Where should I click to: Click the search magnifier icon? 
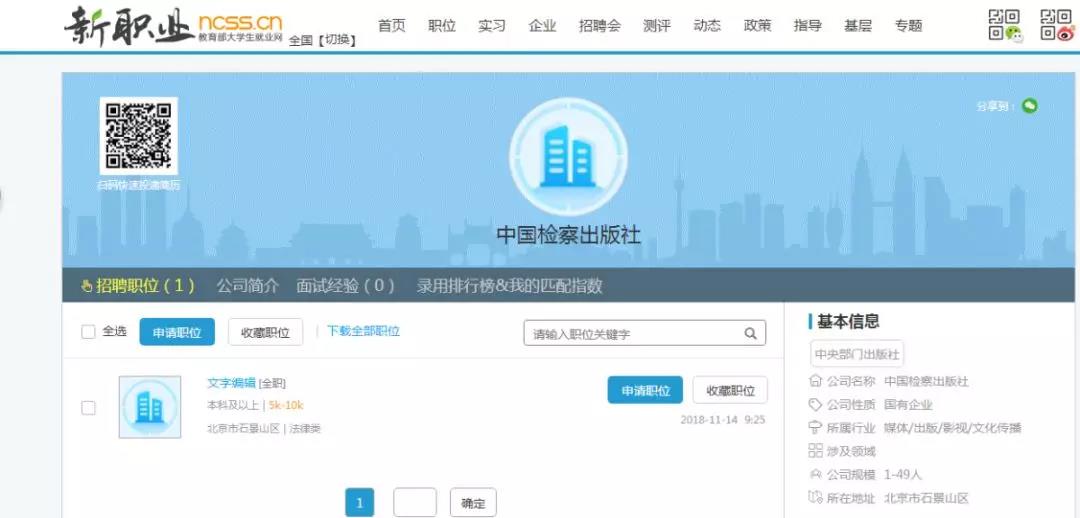[751, 333]
